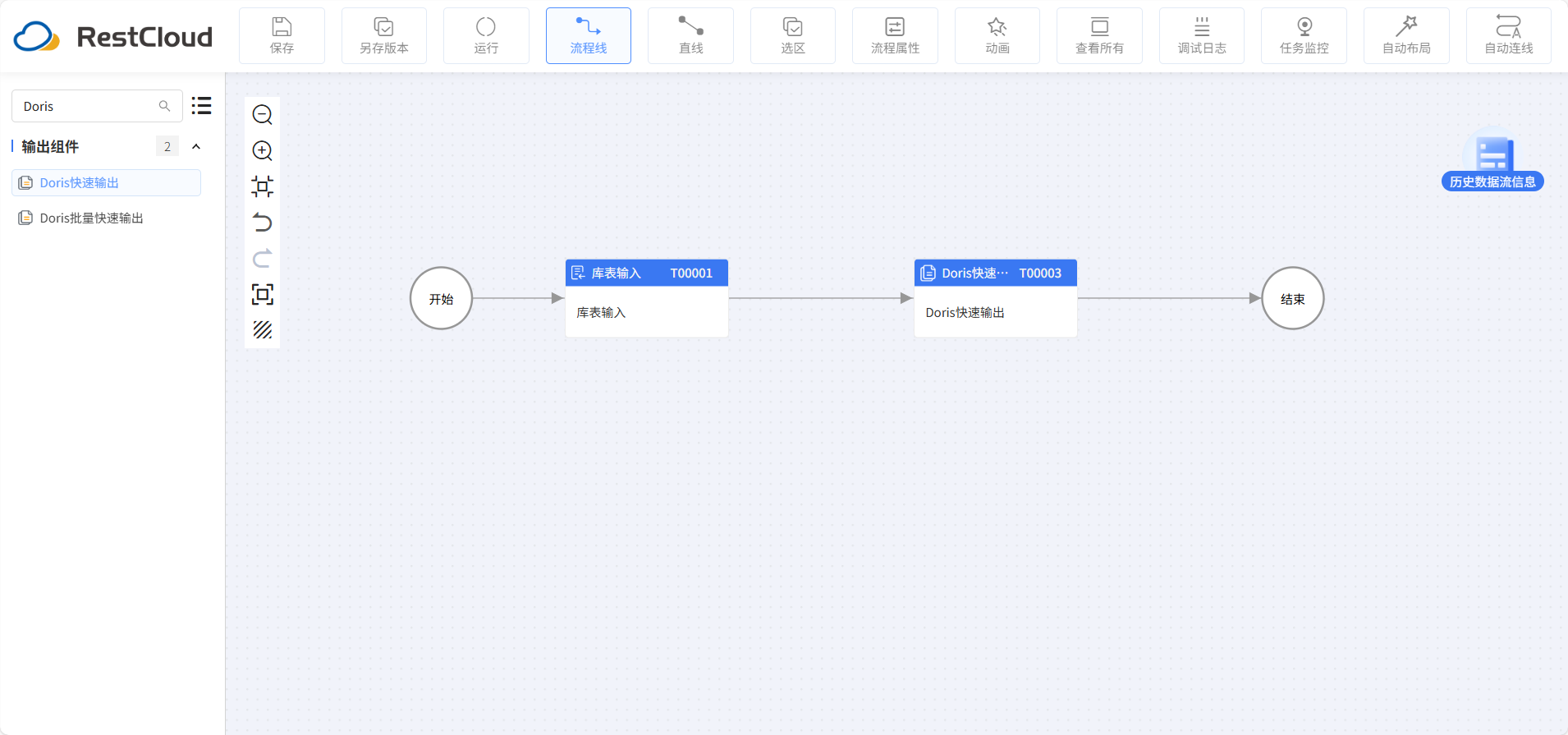Open 任务监控 task monitor

tap(1304, 36)
